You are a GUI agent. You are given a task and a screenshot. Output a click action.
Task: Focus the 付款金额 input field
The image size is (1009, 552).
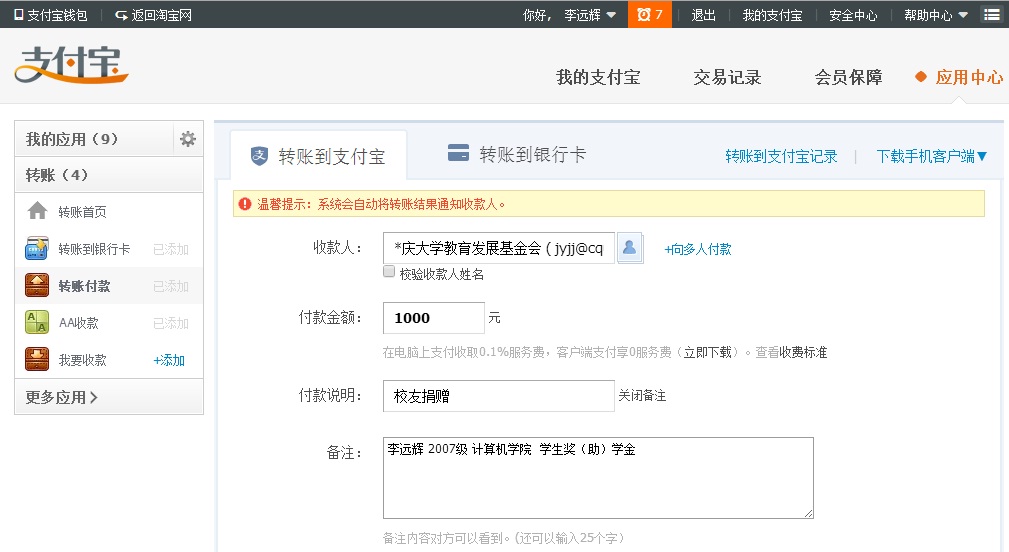point(434,318)
